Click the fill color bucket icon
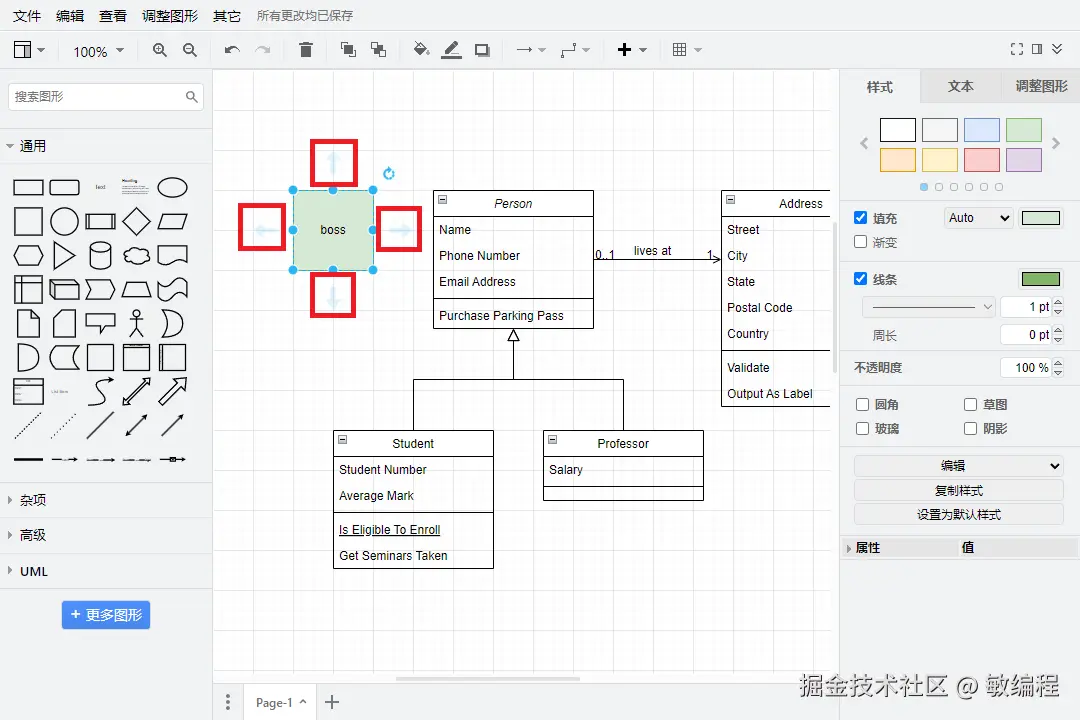Image resolution: width=1080 pixels, height=720 pixels. [x=421, y=50]
